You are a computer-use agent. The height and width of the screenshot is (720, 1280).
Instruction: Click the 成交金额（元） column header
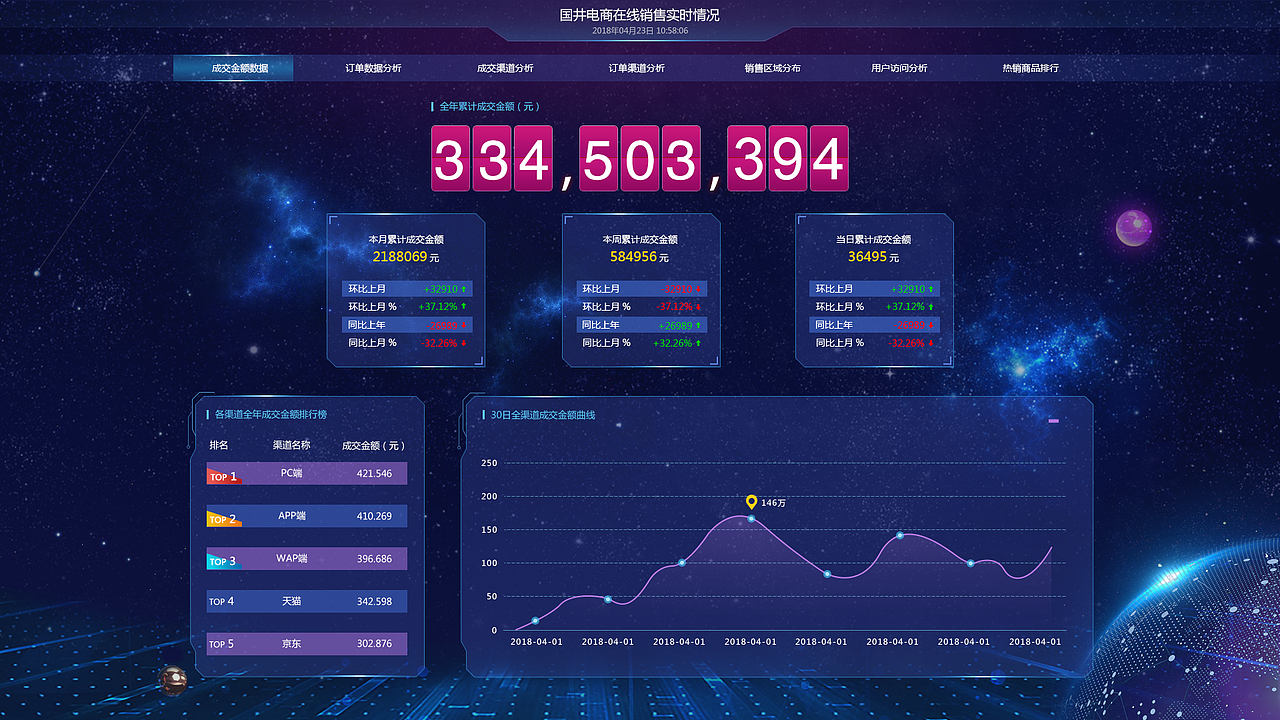click(x=374, y=445)
